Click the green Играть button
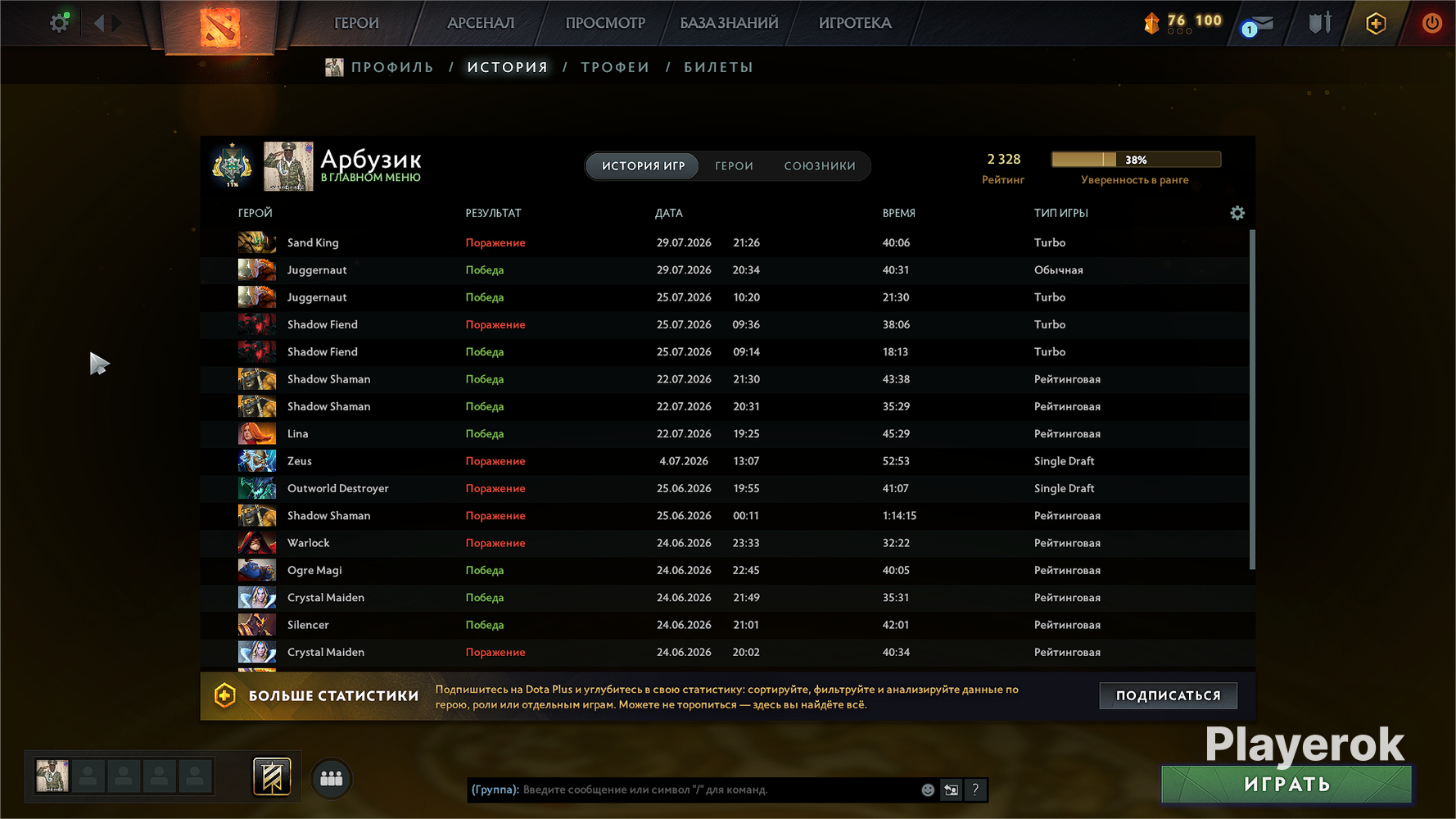Screen dimensions: 1456x819 pyautogui.click(x=1286, y=784)
